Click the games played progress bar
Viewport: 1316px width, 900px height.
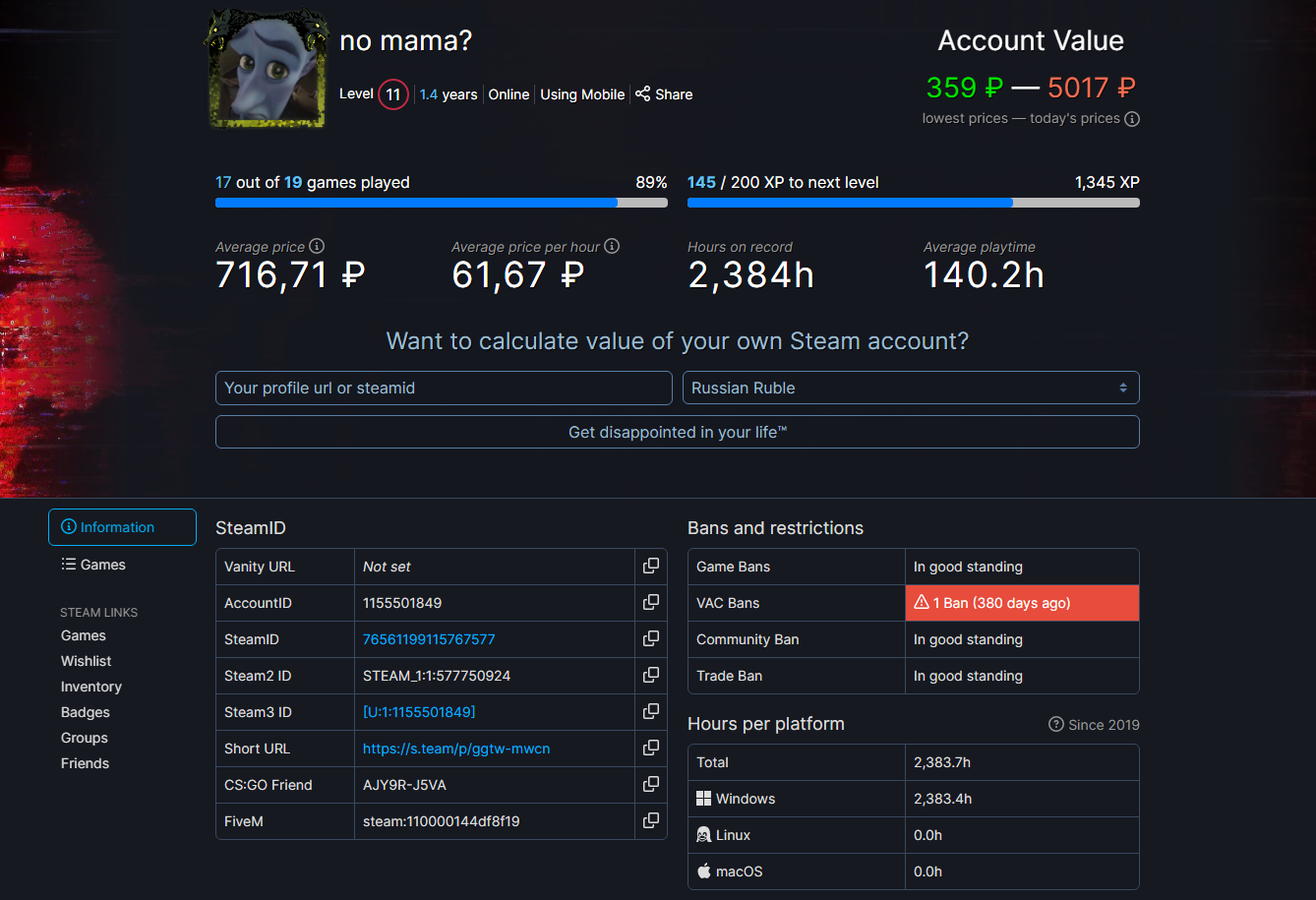coord(442,203)
